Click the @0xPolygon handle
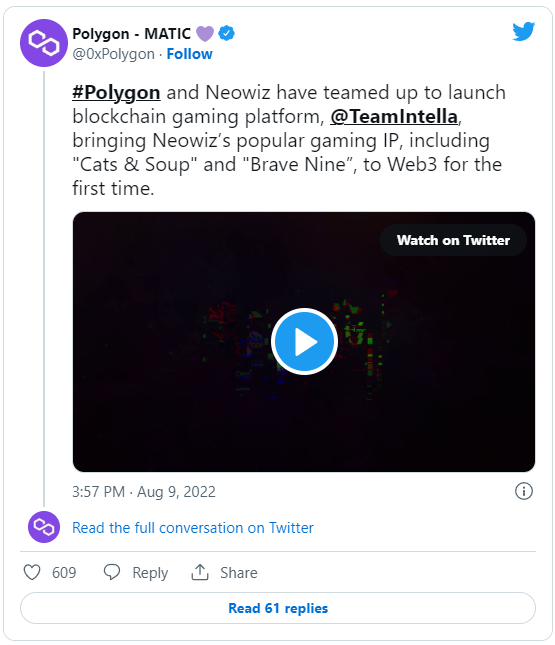This screenshot has width=555, height=645. 114,54
